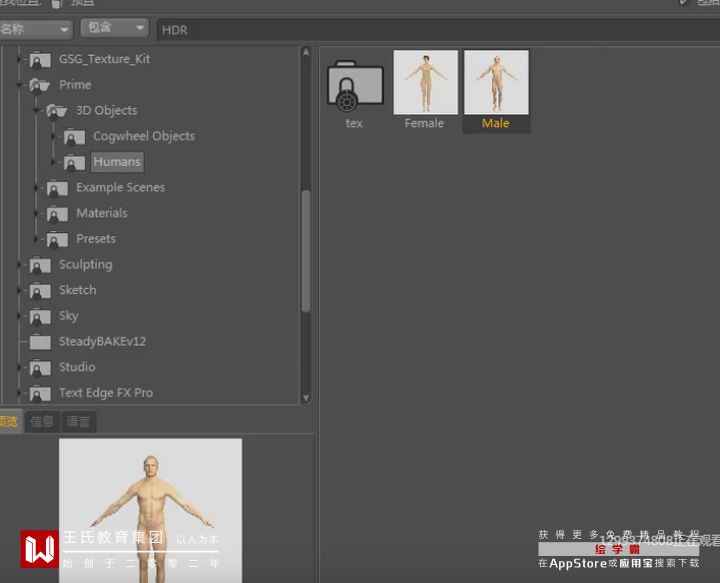Switch to the 预览 tab
This screenshot has width=720, height=583.
10,421
